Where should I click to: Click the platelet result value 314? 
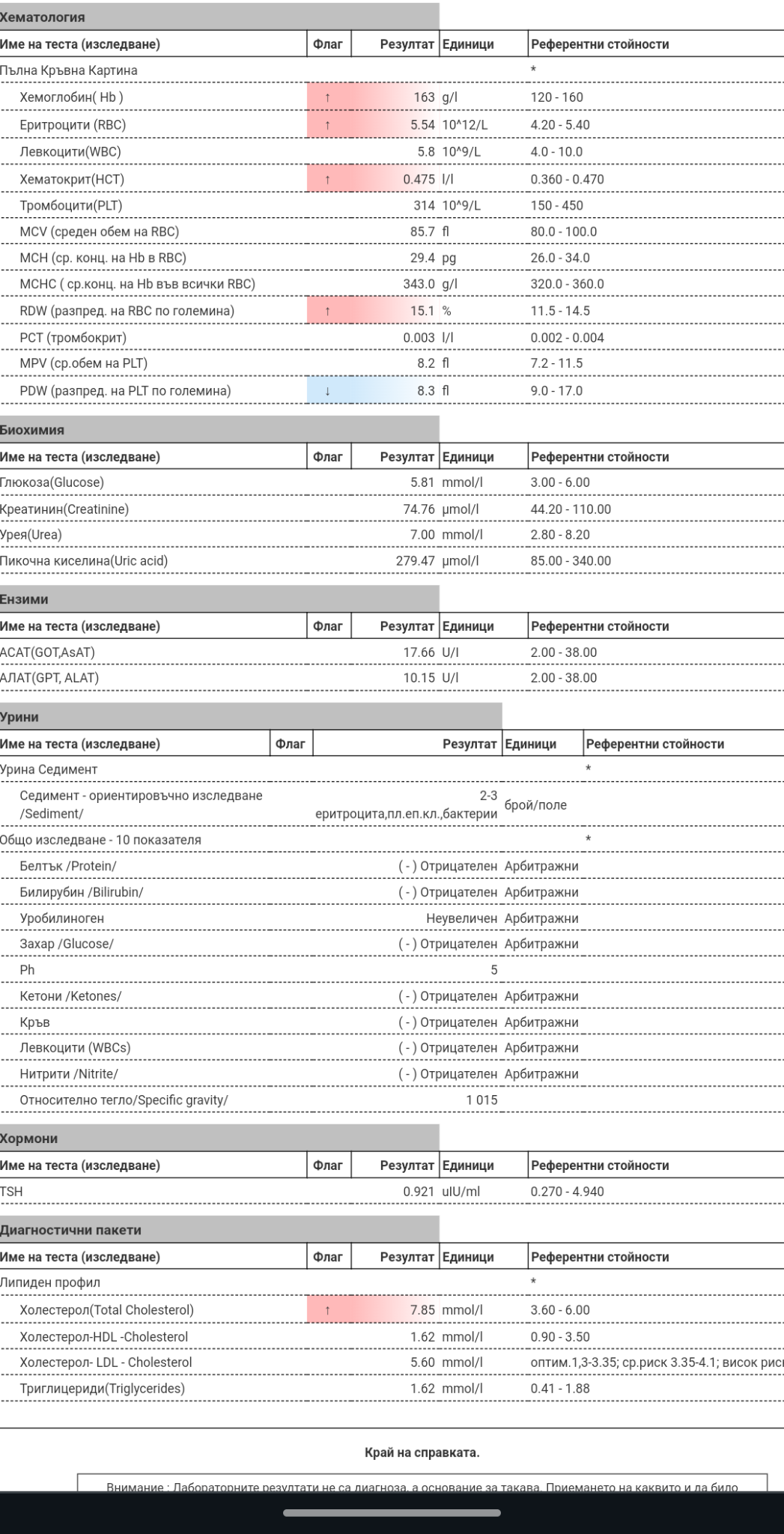pyautogui.click(x=424, y=206)
